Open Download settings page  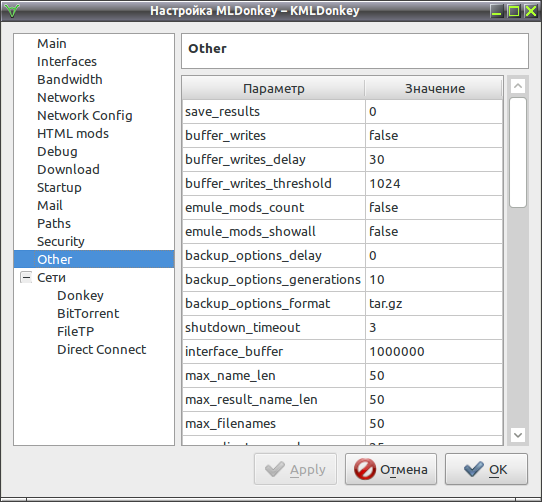68,169
